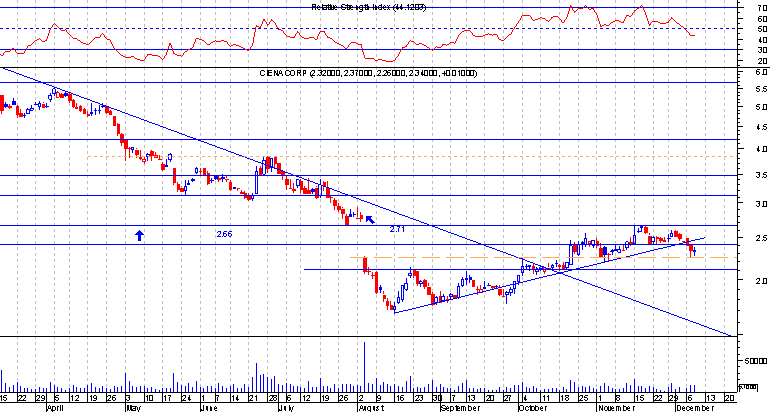Click the 6.0 price axis label
Screen dimensions: 770x412
coord(761,72)
